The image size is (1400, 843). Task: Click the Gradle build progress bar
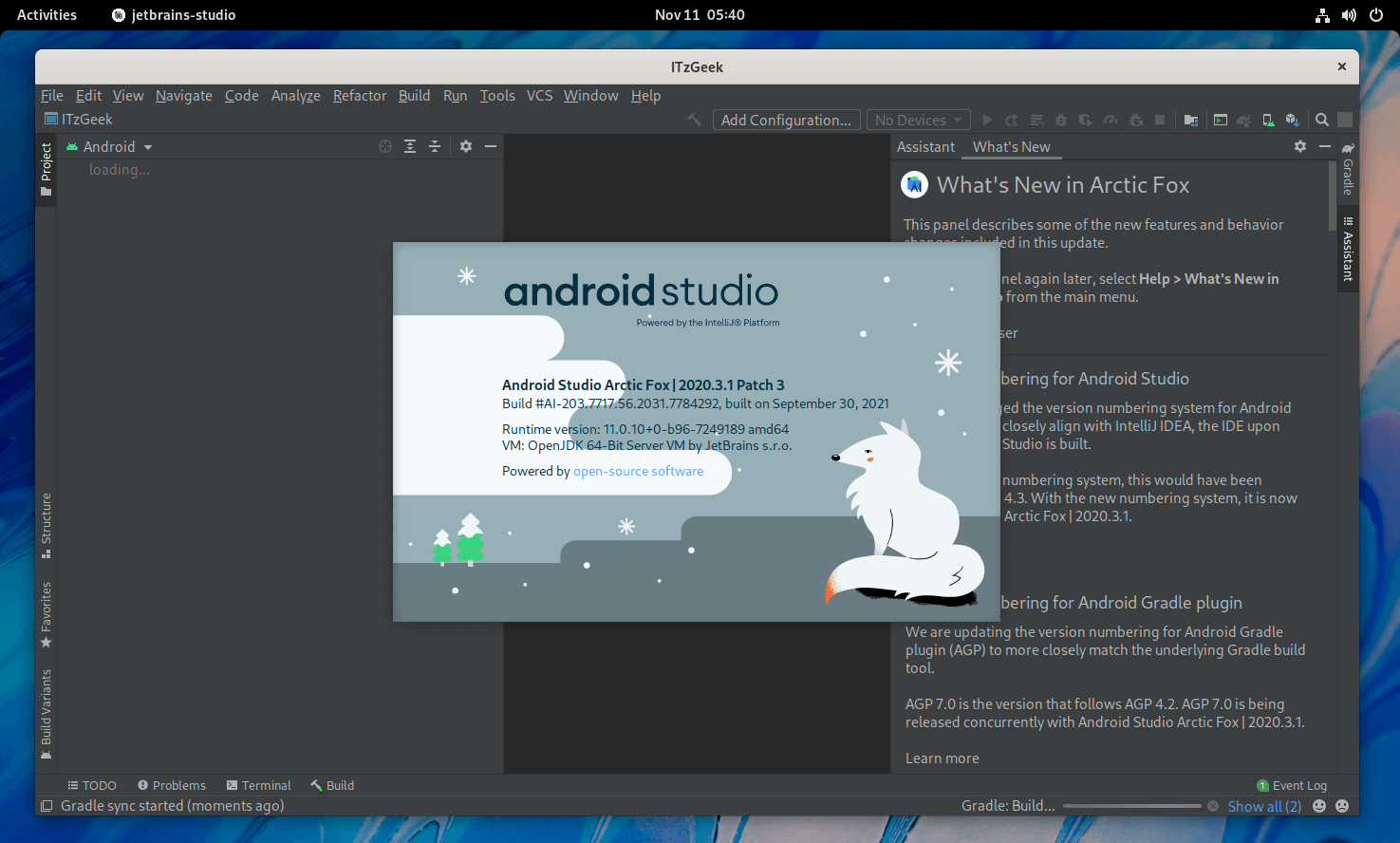tap(1132, 806)
